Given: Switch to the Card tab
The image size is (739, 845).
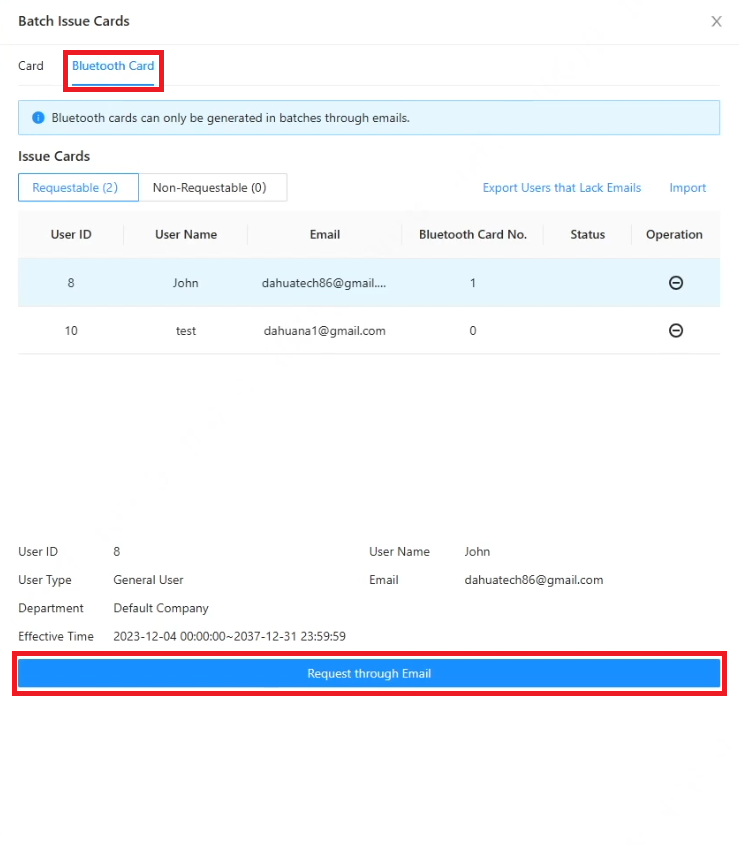Looking at the screenshot, I should [x=31, y=66].
